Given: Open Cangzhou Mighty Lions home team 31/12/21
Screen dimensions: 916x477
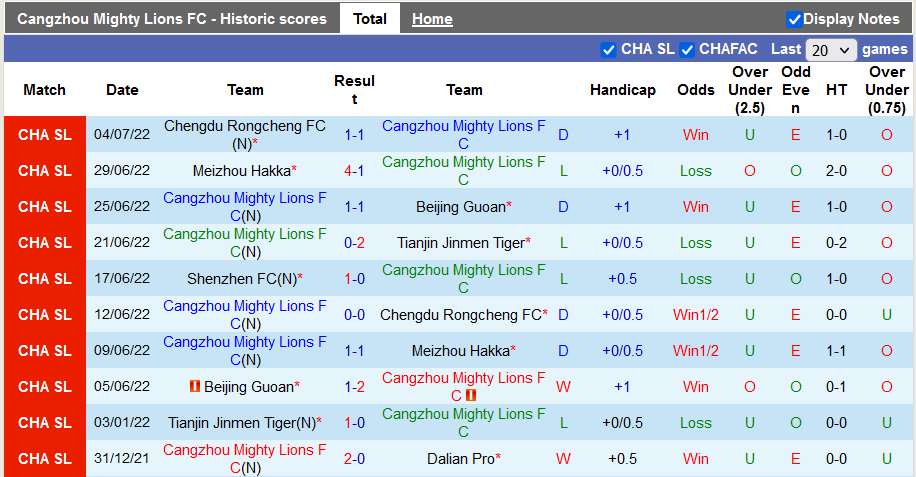Looking at the screenshot, I should pyautogui.click(x=245, y=459).
